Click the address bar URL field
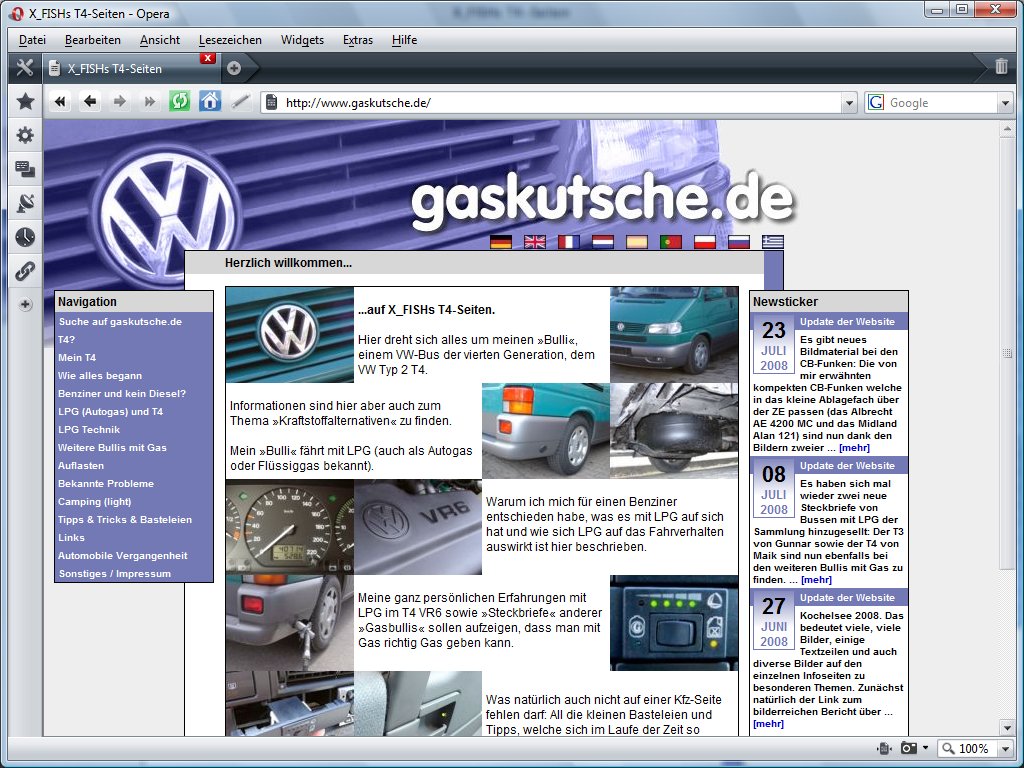1024x768 pixels. pos(560,103)
